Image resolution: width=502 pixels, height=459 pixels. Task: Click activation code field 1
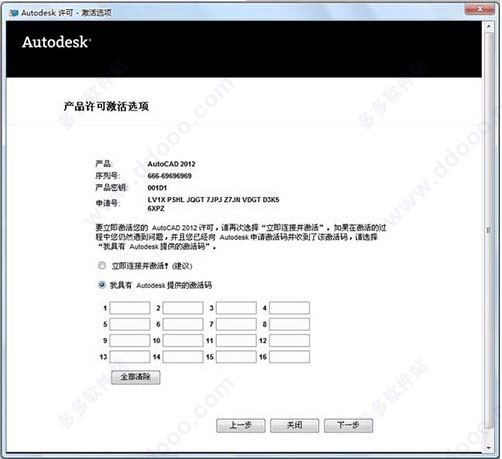130,308
